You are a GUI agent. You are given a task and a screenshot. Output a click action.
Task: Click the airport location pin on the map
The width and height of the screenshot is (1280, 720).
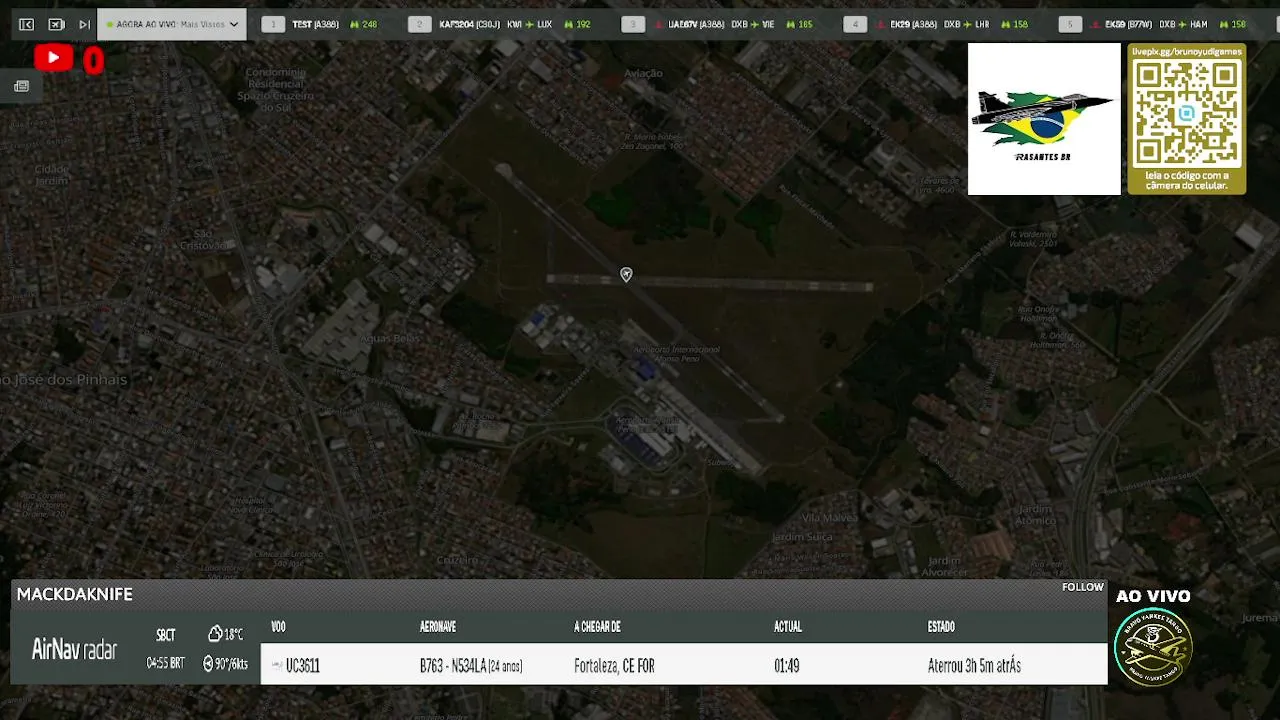(x=626, y=275)
